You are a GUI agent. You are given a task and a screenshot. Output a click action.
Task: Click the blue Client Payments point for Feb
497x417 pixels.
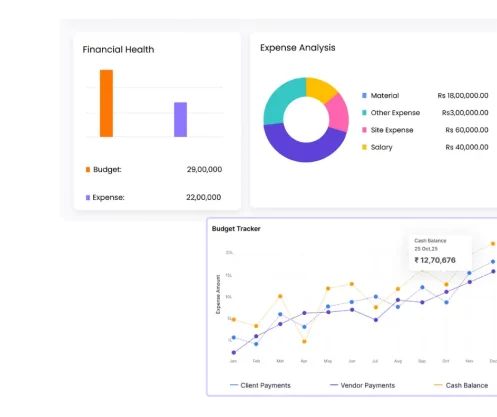(256, 344)
